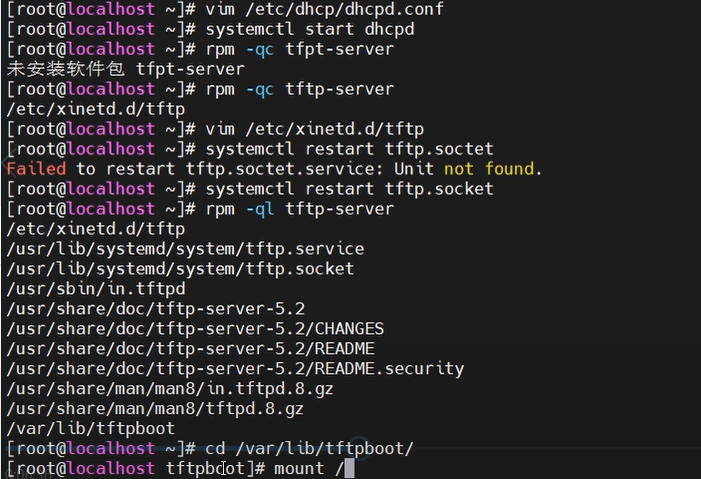Click the misspelled 'tftp.soctet' restart command
The height and width of the screenshot is (479, 701).
click(349, 149)
